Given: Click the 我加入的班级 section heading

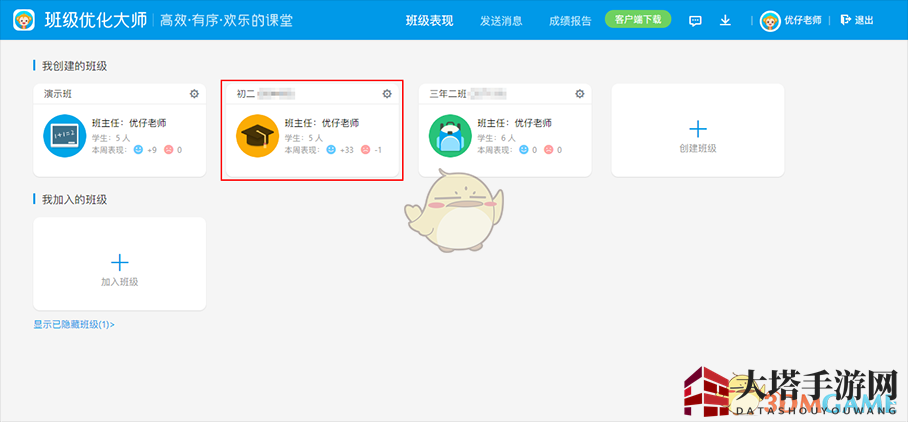Looking at the screenshot, I should pyautogui.click(x=75, y=200).
